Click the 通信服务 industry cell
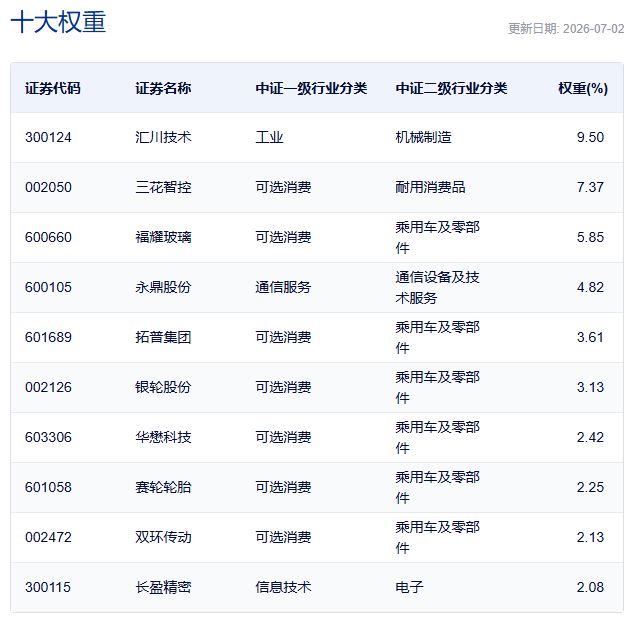This screenshot has width=631, height=618. click(283, 287)
